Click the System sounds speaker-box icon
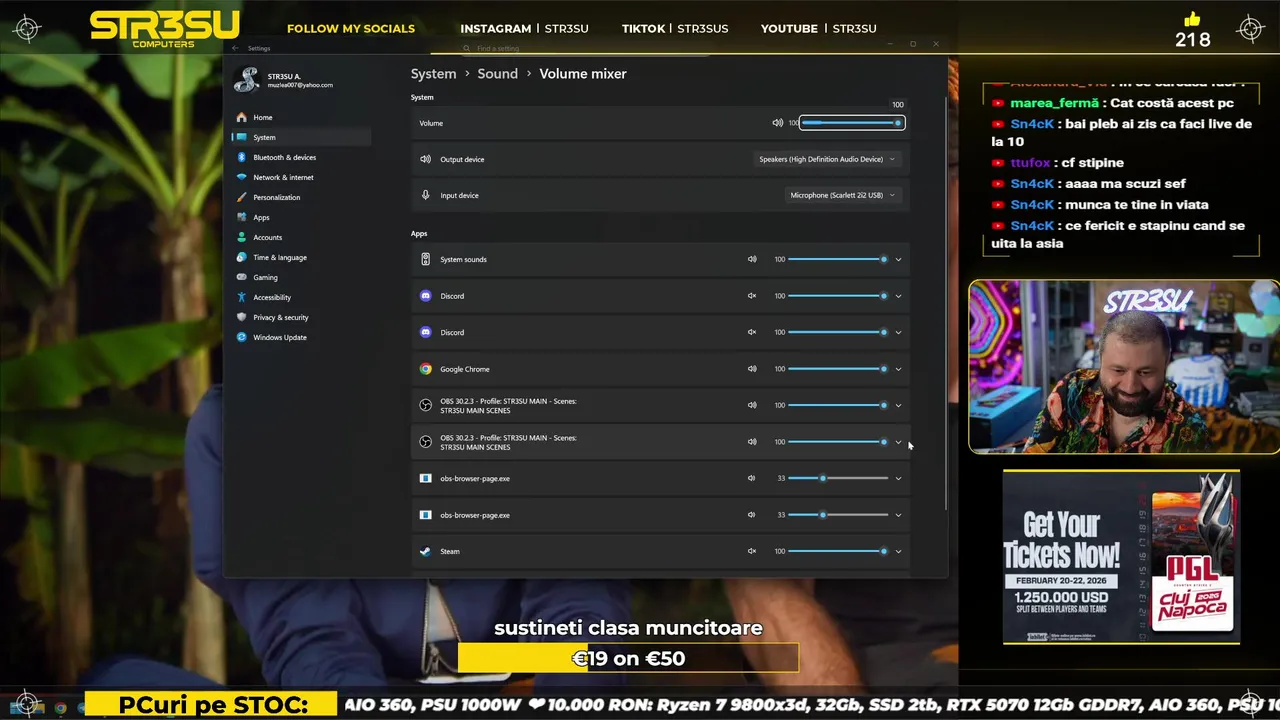The height and width of the screenshot is (720, 1280). point(426,259)
